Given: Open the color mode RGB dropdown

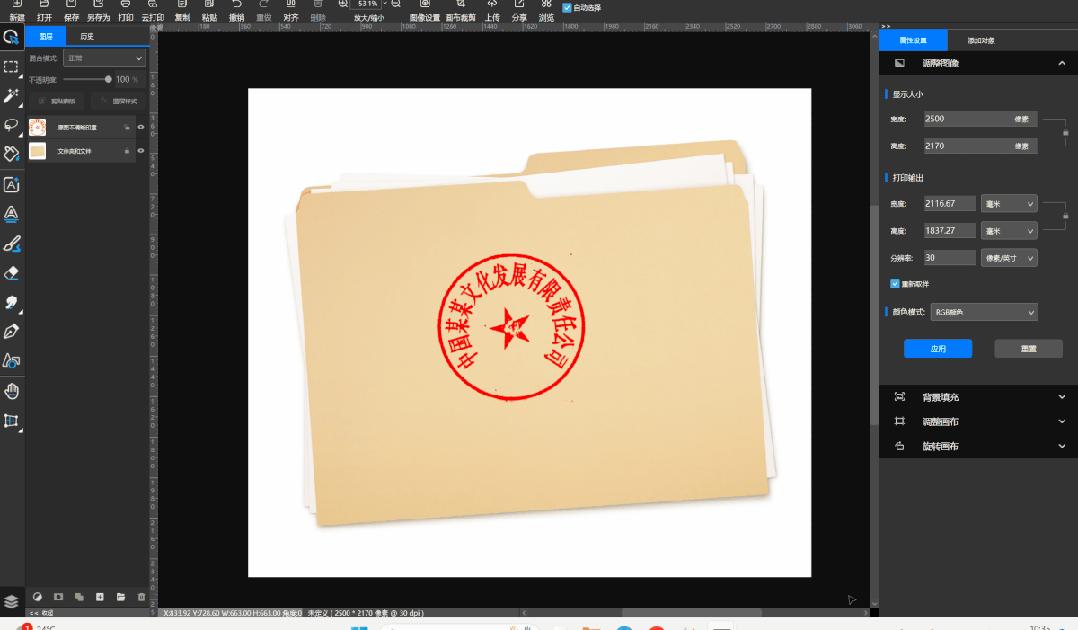Looking at the screenshot, I should pos(984,312).
